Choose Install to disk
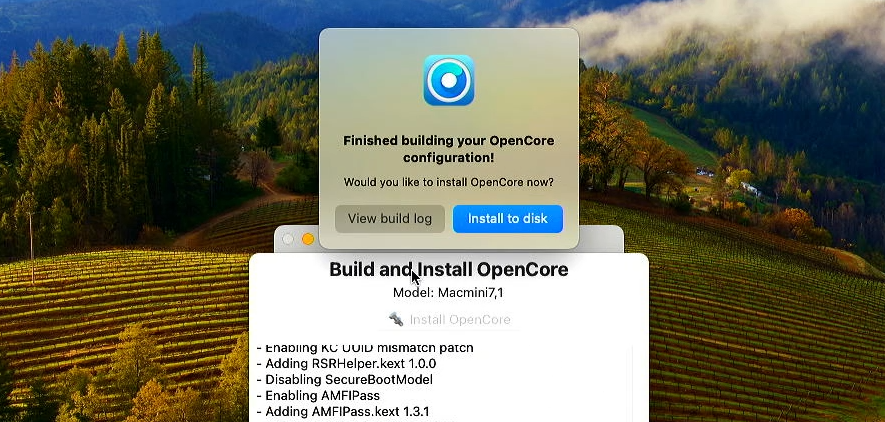 (508, 219)
